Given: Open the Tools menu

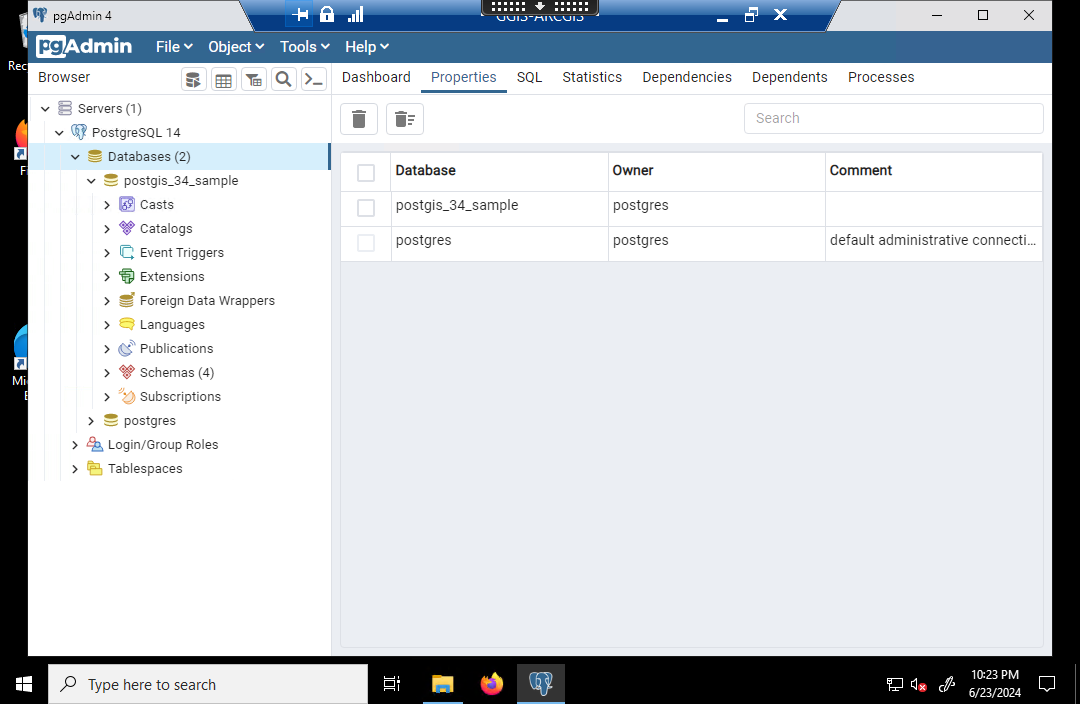Looking at the screenshot, I should (x=305, y=47).
